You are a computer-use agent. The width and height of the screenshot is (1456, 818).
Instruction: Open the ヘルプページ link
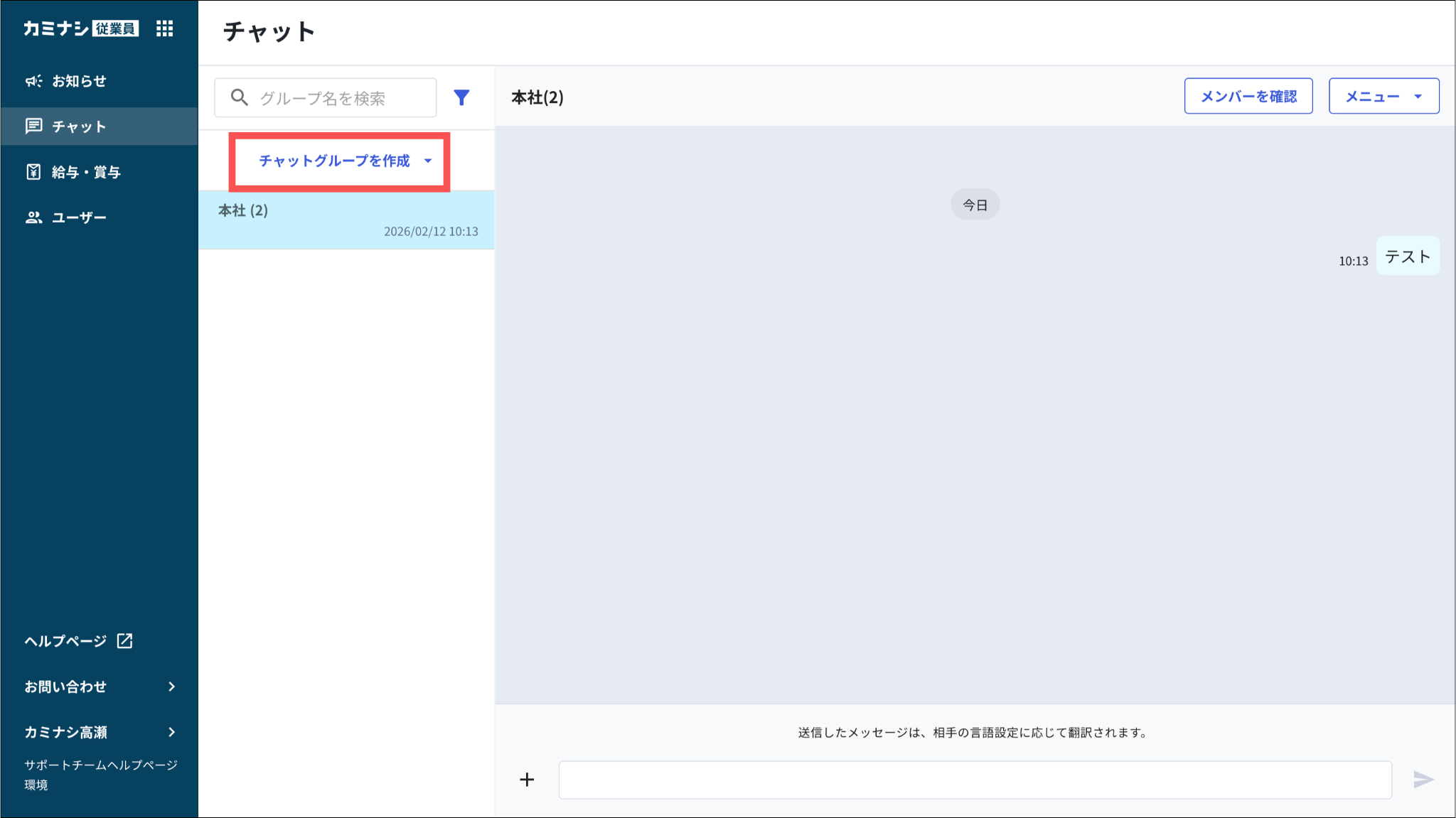[65, 641]
